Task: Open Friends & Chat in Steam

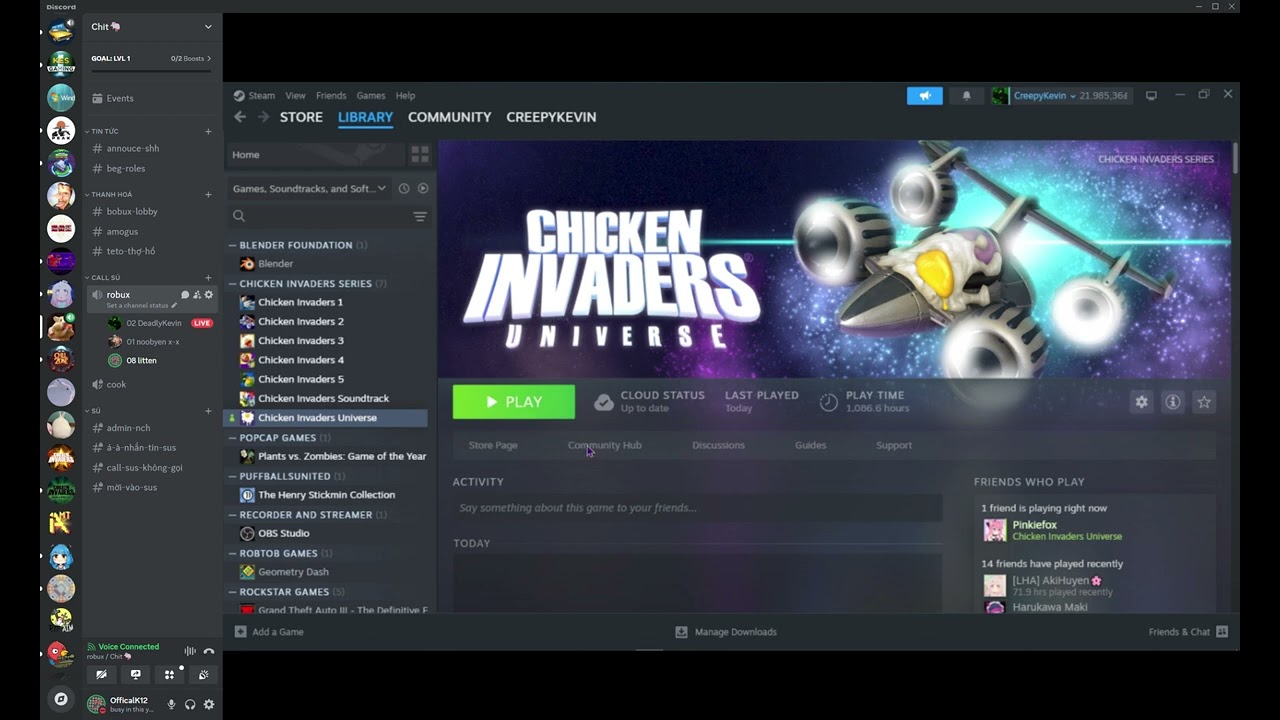Action: [1188, 632]
